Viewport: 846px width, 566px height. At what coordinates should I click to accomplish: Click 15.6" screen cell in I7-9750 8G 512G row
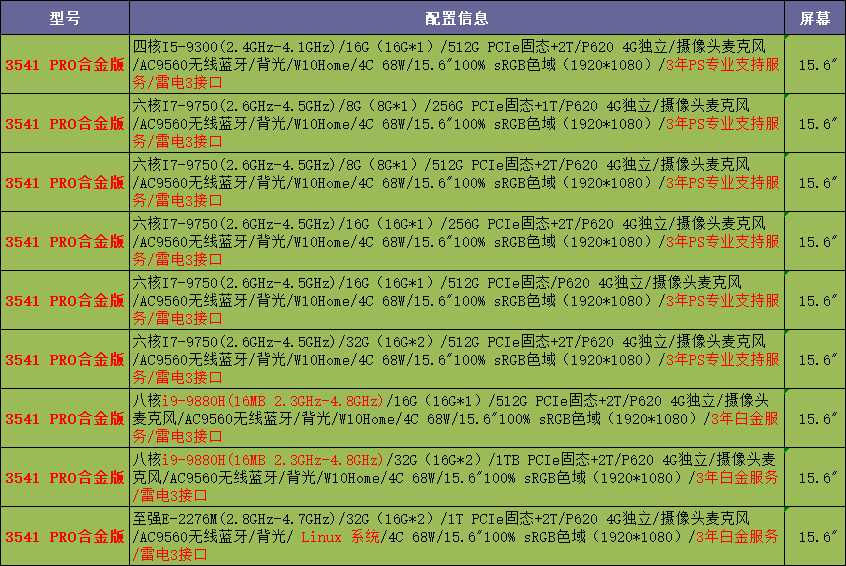click(x=815, y=182)
